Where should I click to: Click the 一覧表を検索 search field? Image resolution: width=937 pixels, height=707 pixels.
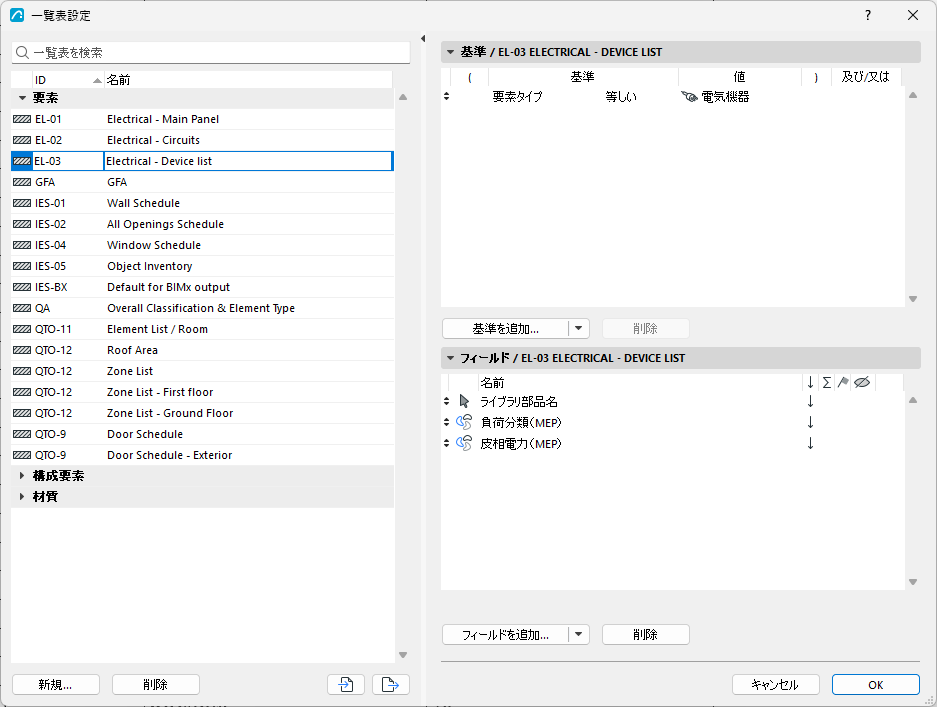tap(211, 53)
